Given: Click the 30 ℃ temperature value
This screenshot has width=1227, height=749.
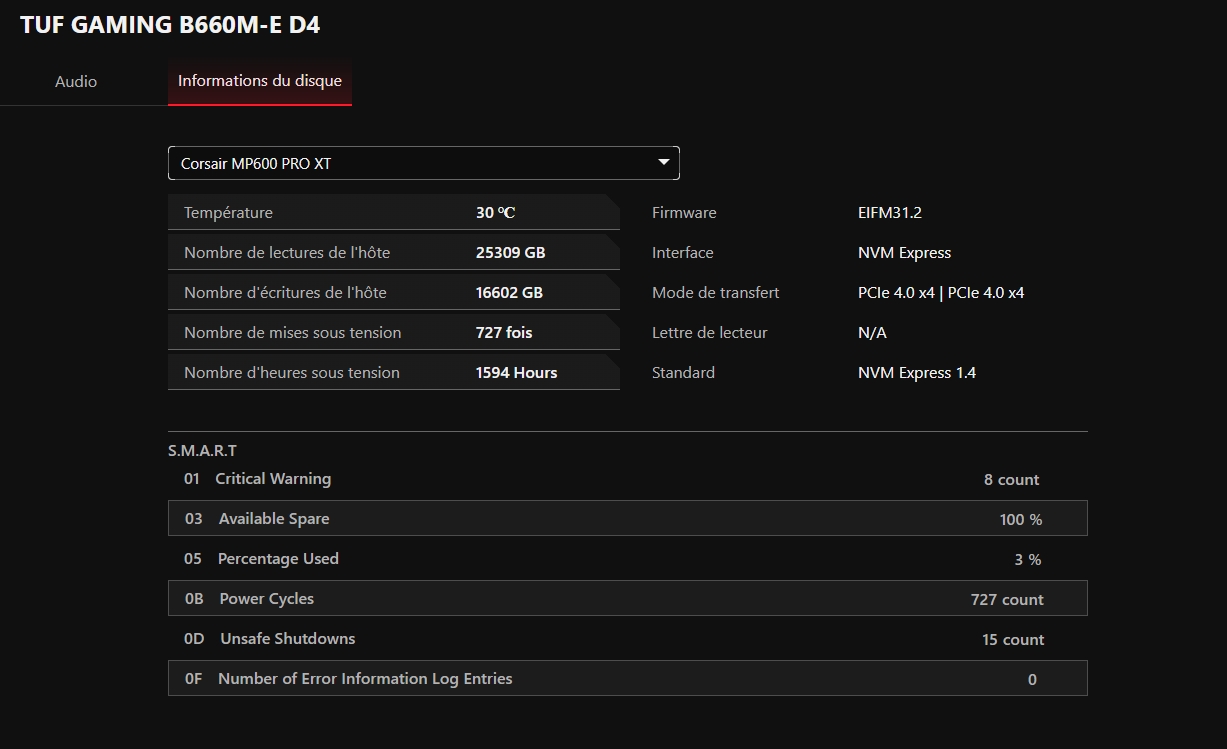Looking at the screenshot, I should [x=495, y=213].
